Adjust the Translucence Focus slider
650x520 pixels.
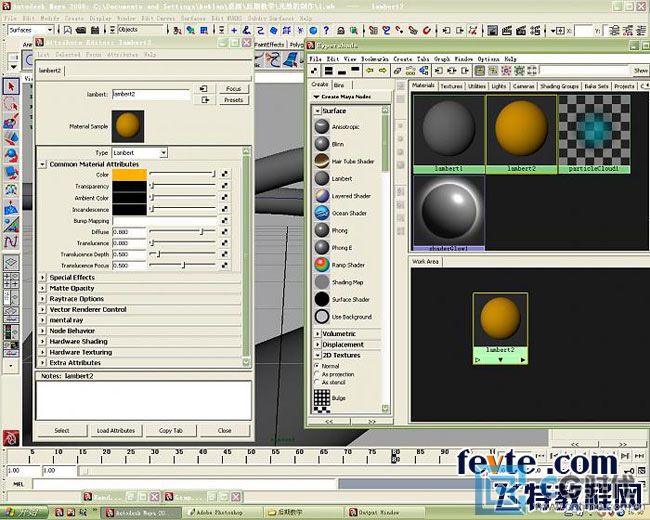coord(182,265)
